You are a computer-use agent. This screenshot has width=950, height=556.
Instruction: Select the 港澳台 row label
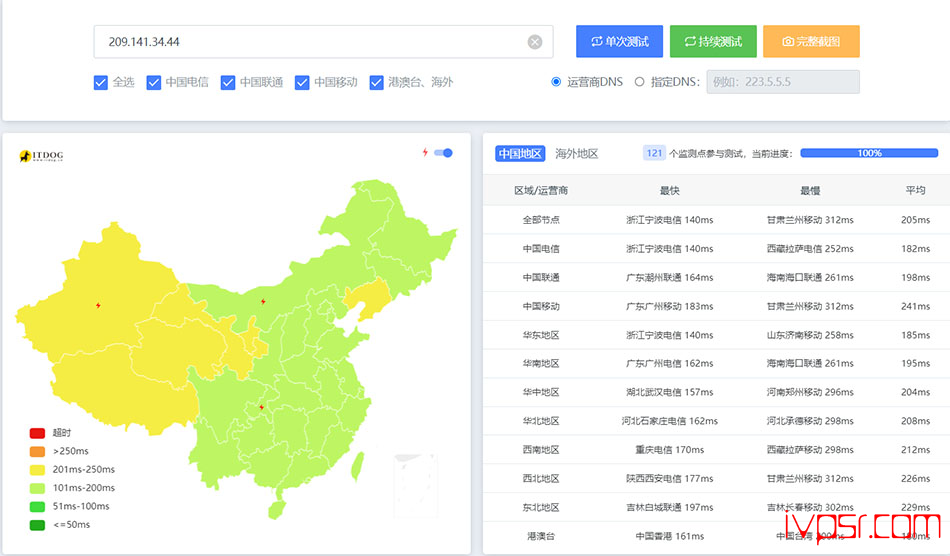pyautogui.click(x=541, y=536)
